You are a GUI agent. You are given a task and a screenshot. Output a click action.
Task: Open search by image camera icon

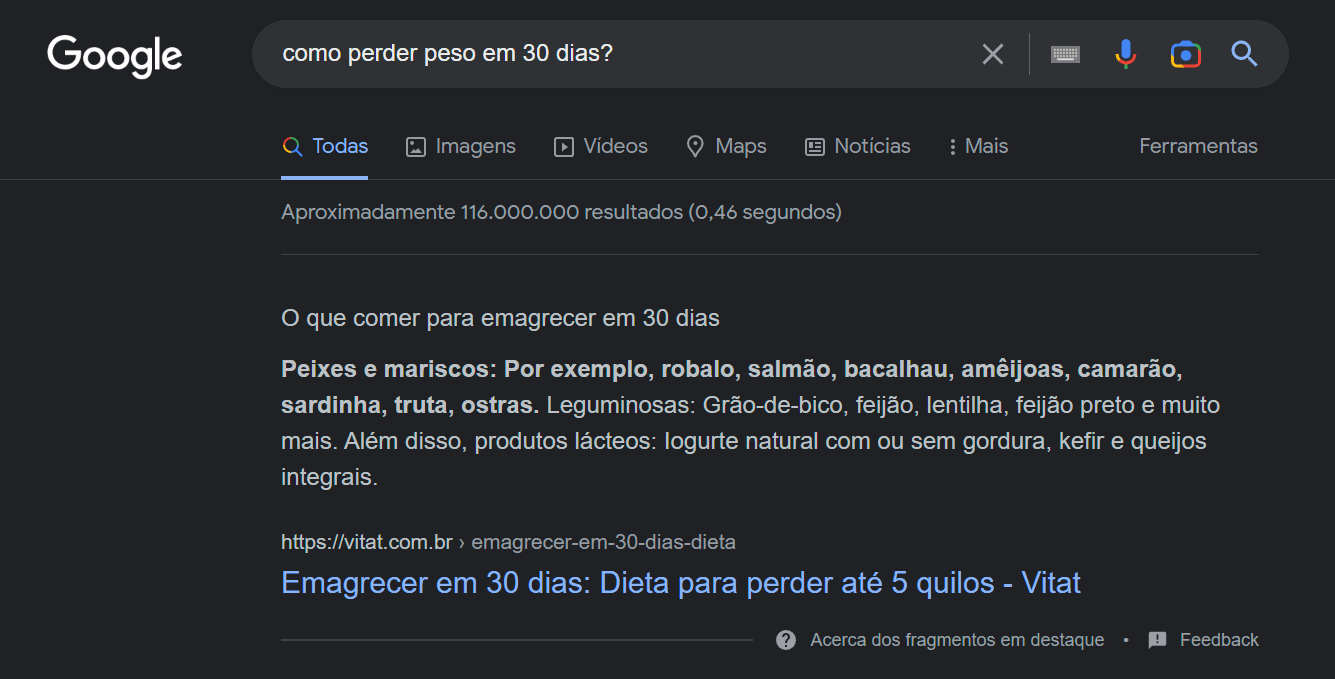[x=1186, y=54]
